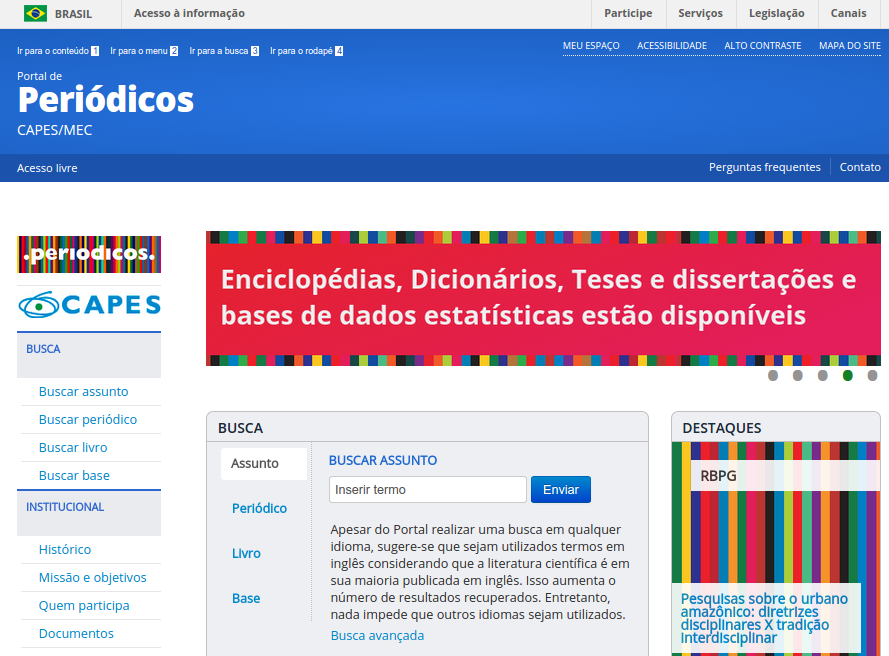Image resolution: width=889 pixels, height=656 pixels.
Task: Click Acesso livre in blue bar
Action: pyautogui.click(x=47, y=168)
